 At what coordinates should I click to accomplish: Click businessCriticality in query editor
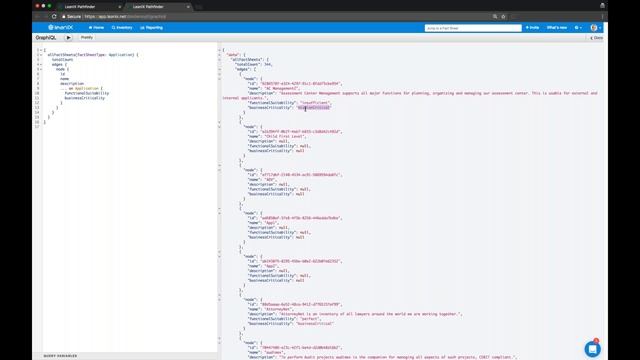click(84, 98)
